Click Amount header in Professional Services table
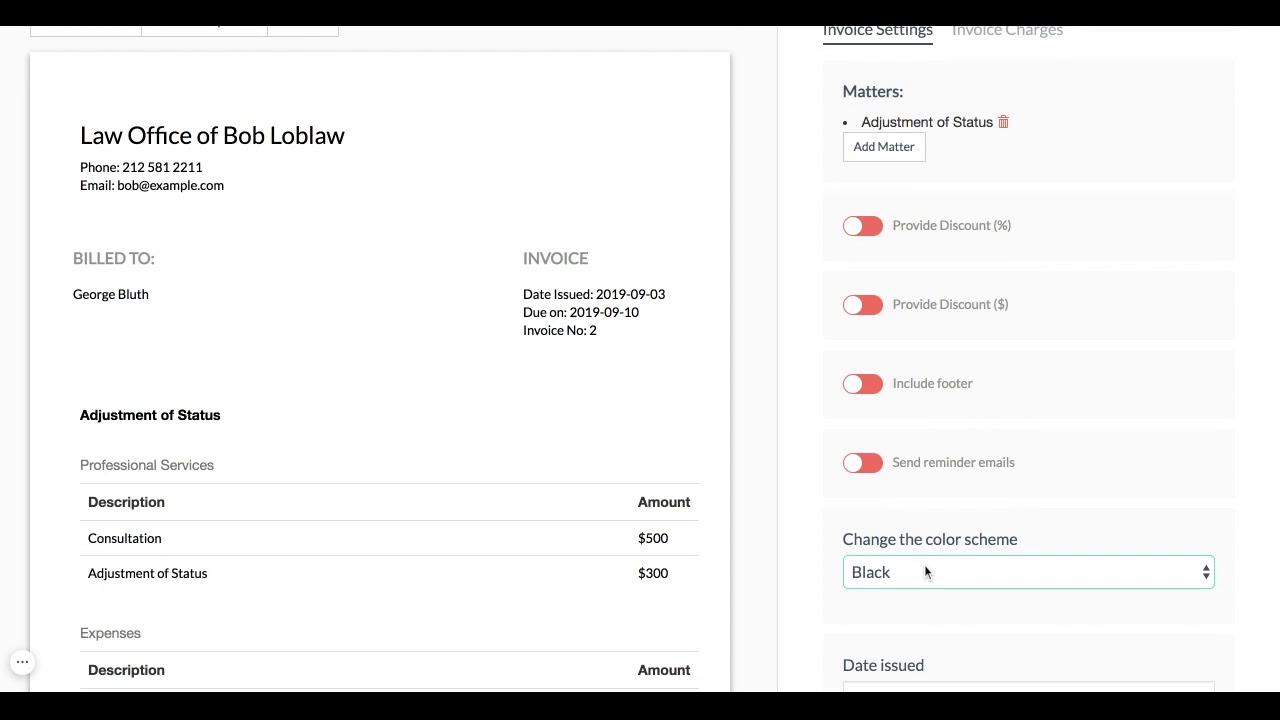1280x720 pixels. pos(664,502)
